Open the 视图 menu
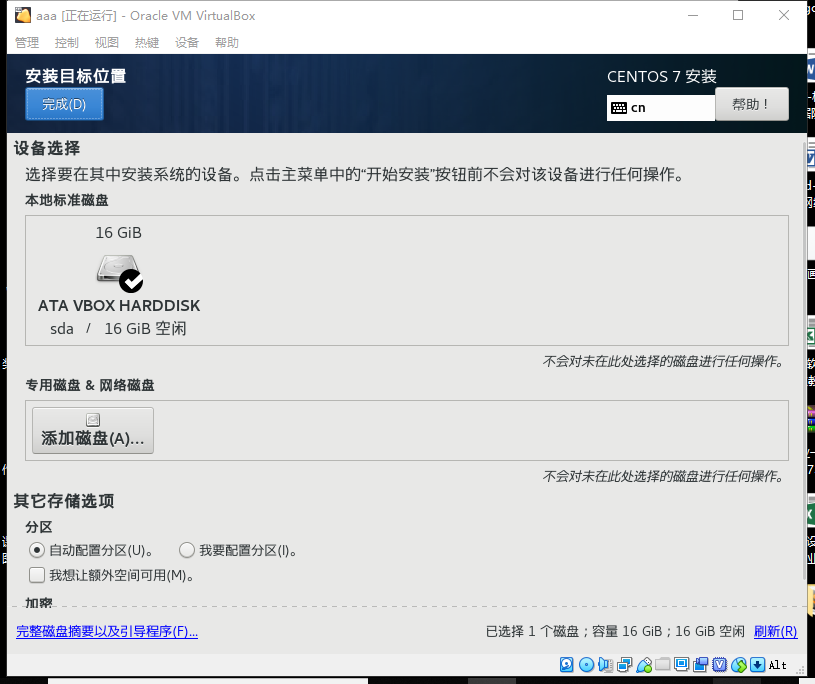The image size is (815, 684). (x=106, y=42)
